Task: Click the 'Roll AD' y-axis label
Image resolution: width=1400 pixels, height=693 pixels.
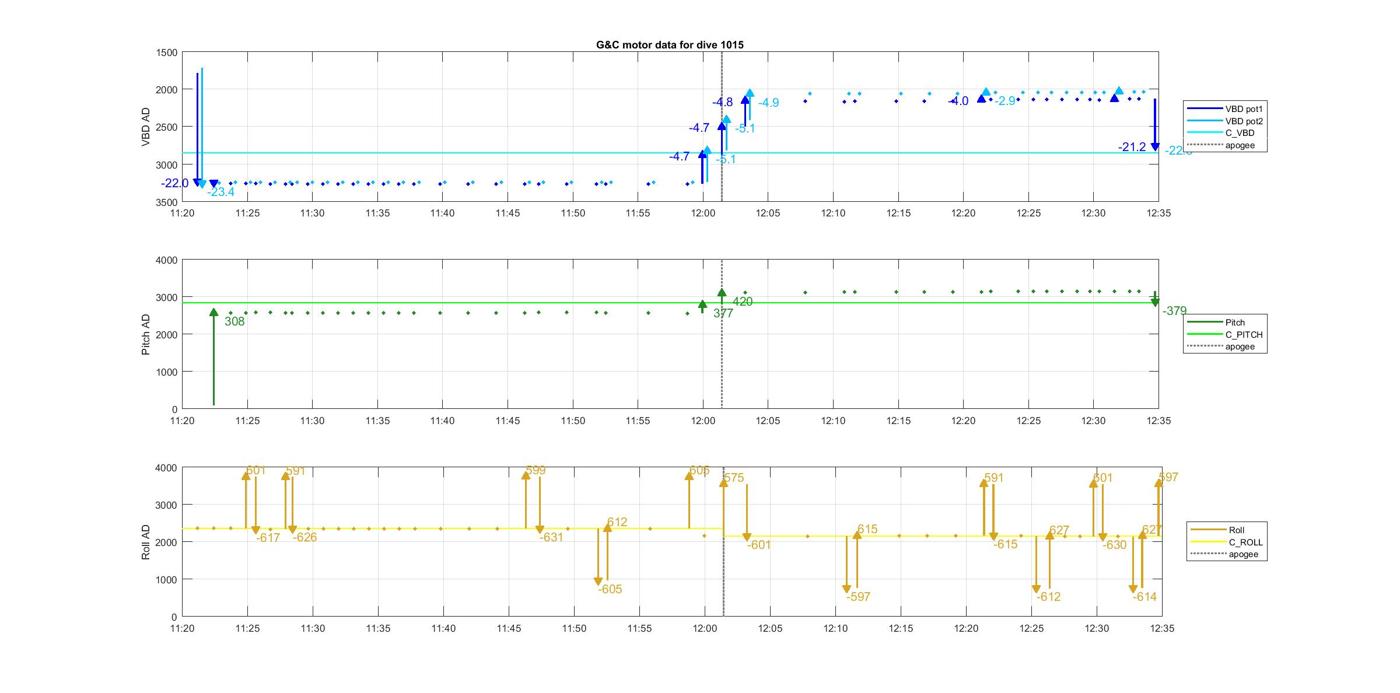Action: (146, 542)
